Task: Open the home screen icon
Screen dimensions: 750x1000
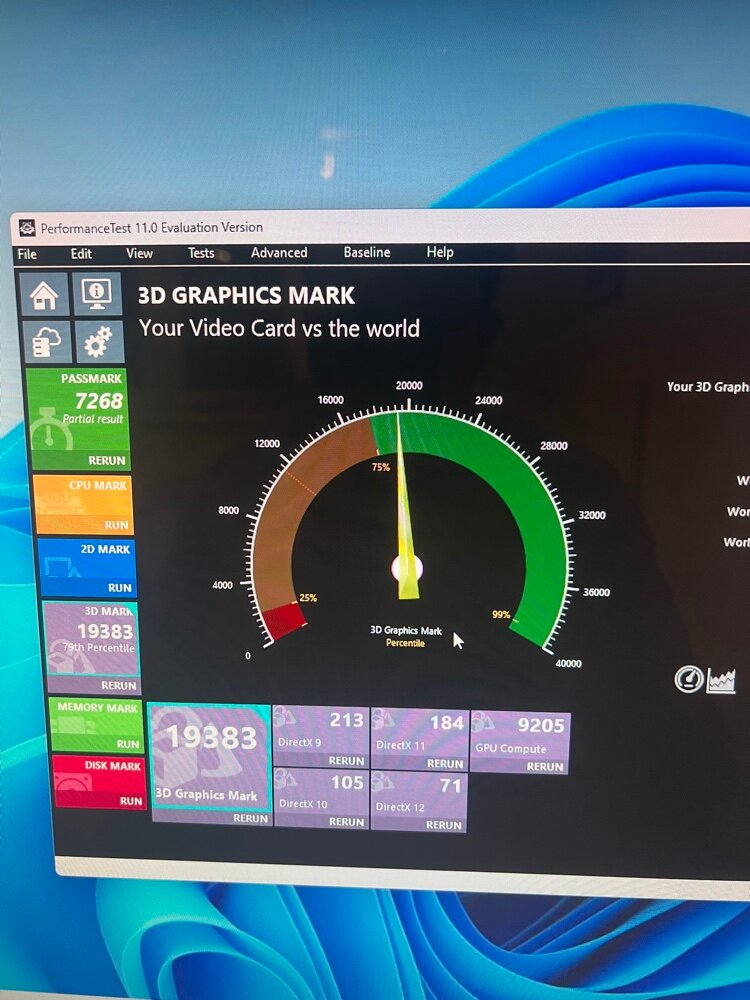Action: point(44,295)
